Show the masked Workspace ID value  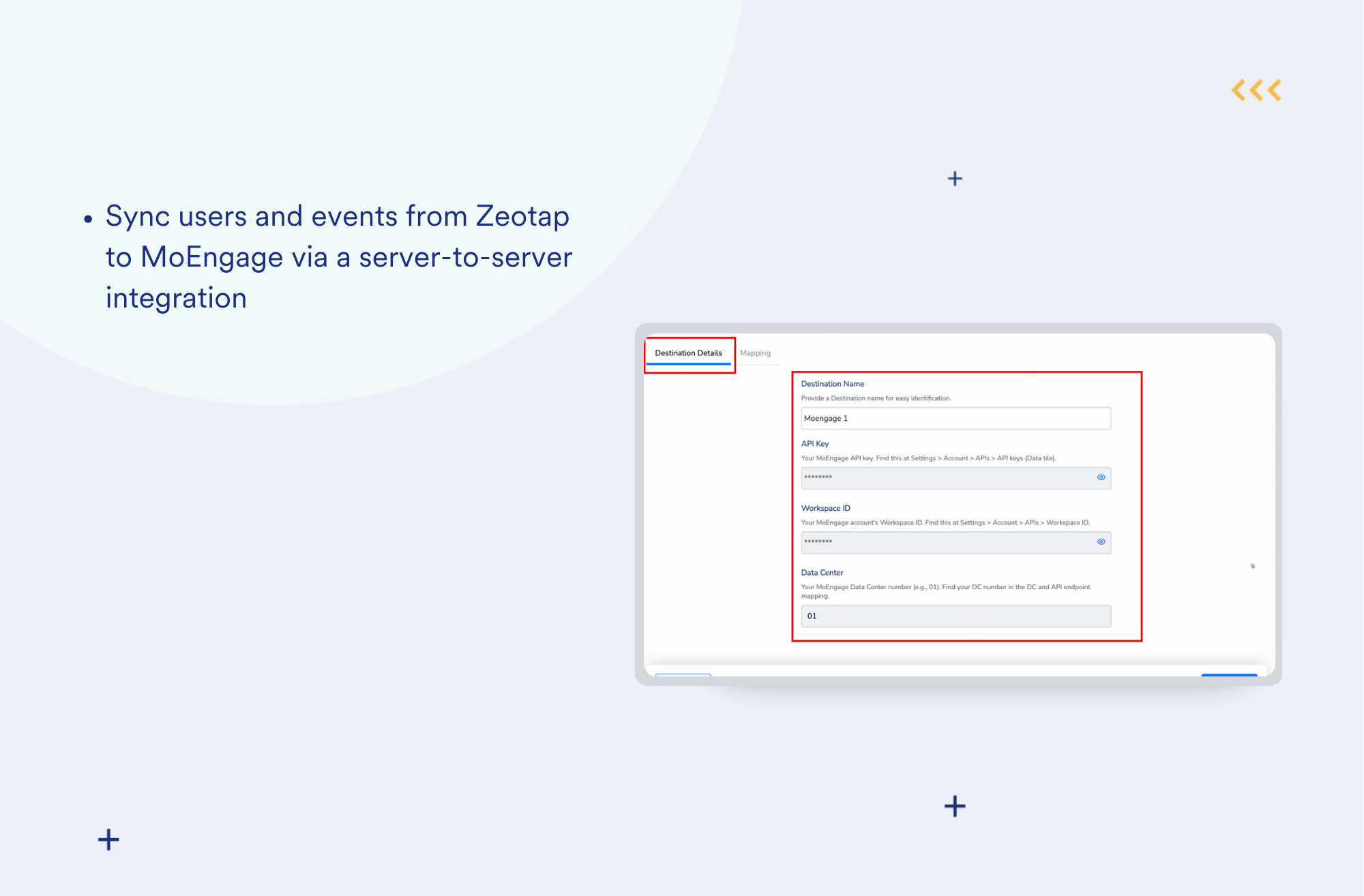[x=1101, y=541]
